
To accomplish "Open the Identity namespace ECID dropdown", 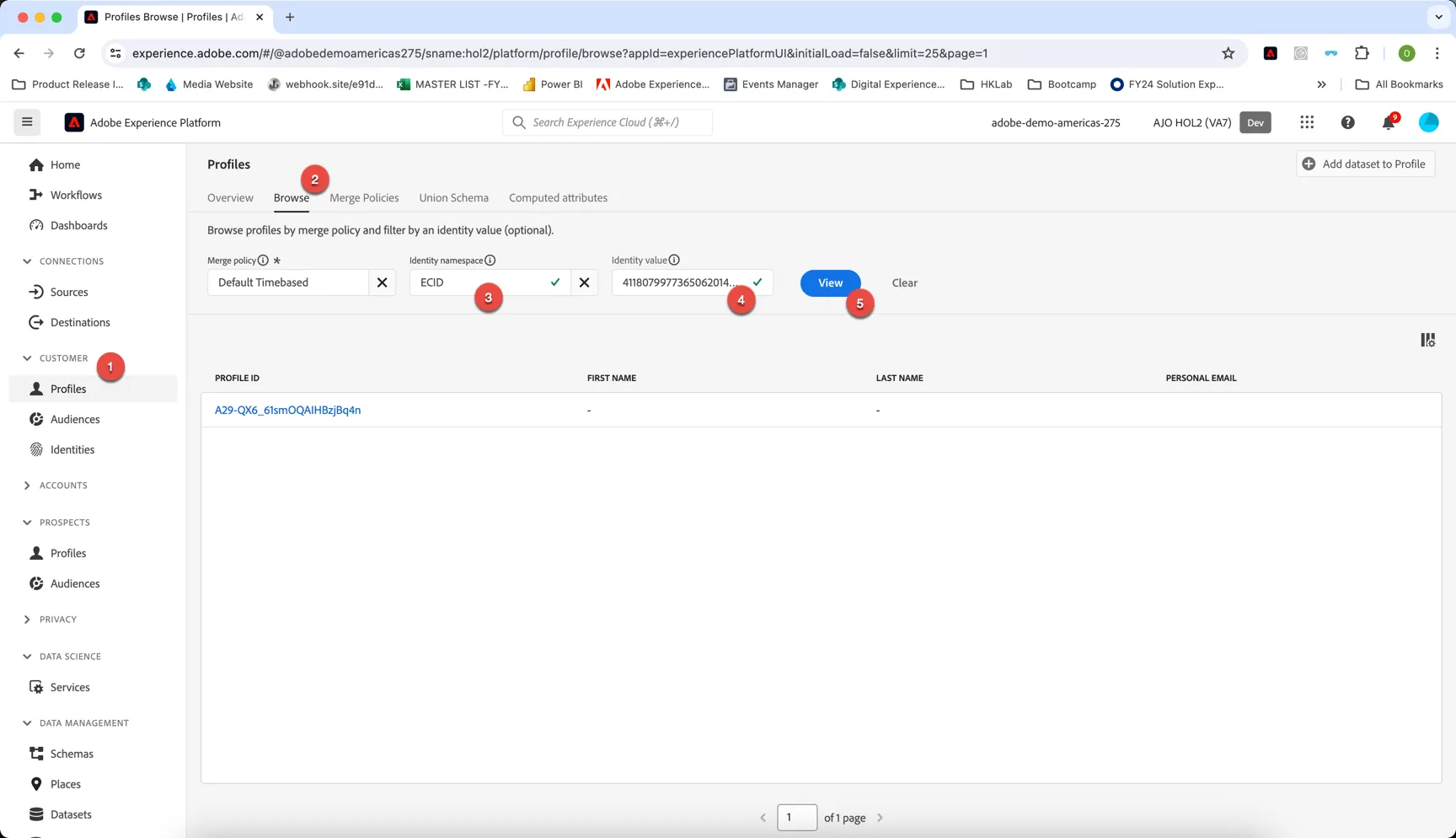I will [490, 282].
